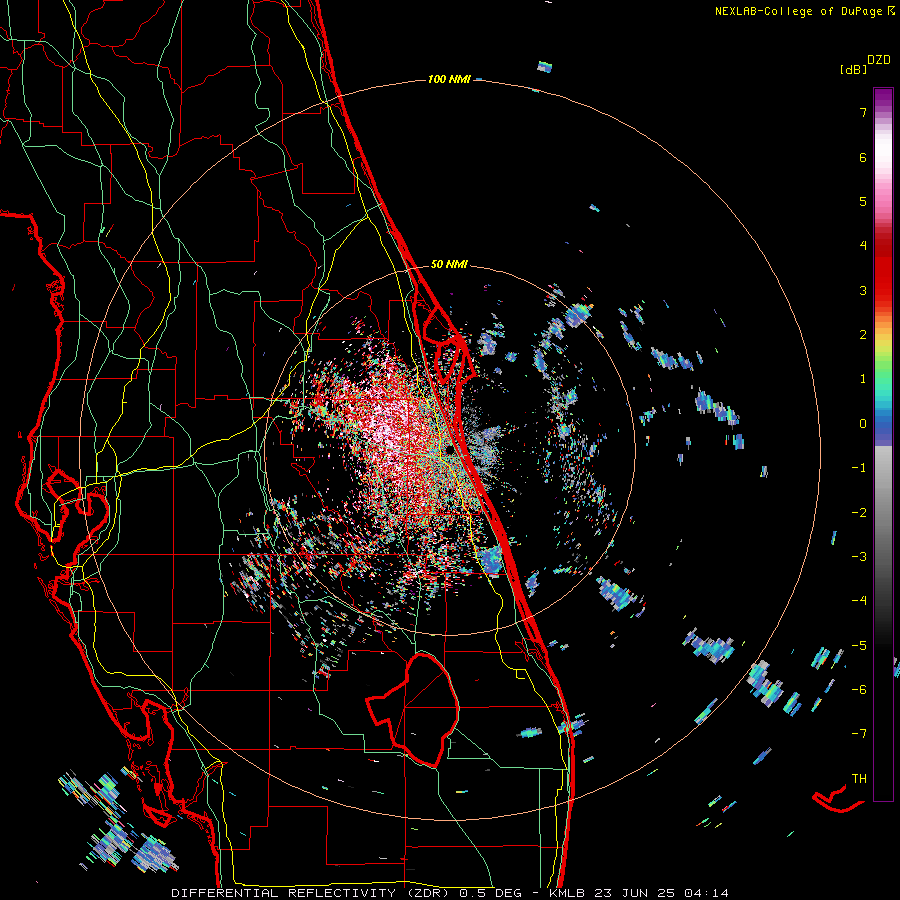Viewport: 900px width, 900px height.
Task: Click the KMLB station identifier text
Action: (x=569, y=893)
